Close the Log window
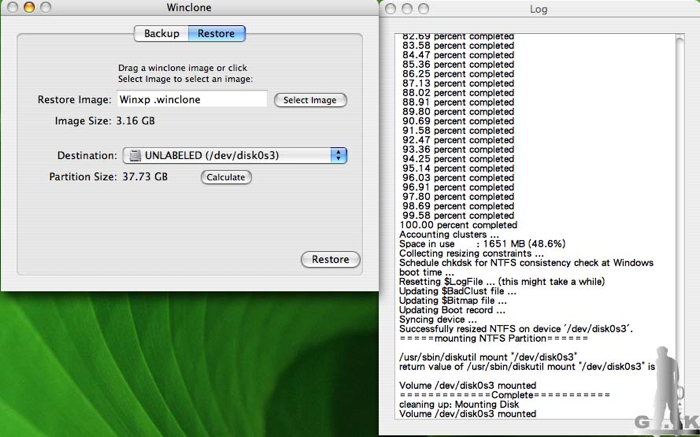Viewport: 700px width, 437px height. click(x=390, y=9)
